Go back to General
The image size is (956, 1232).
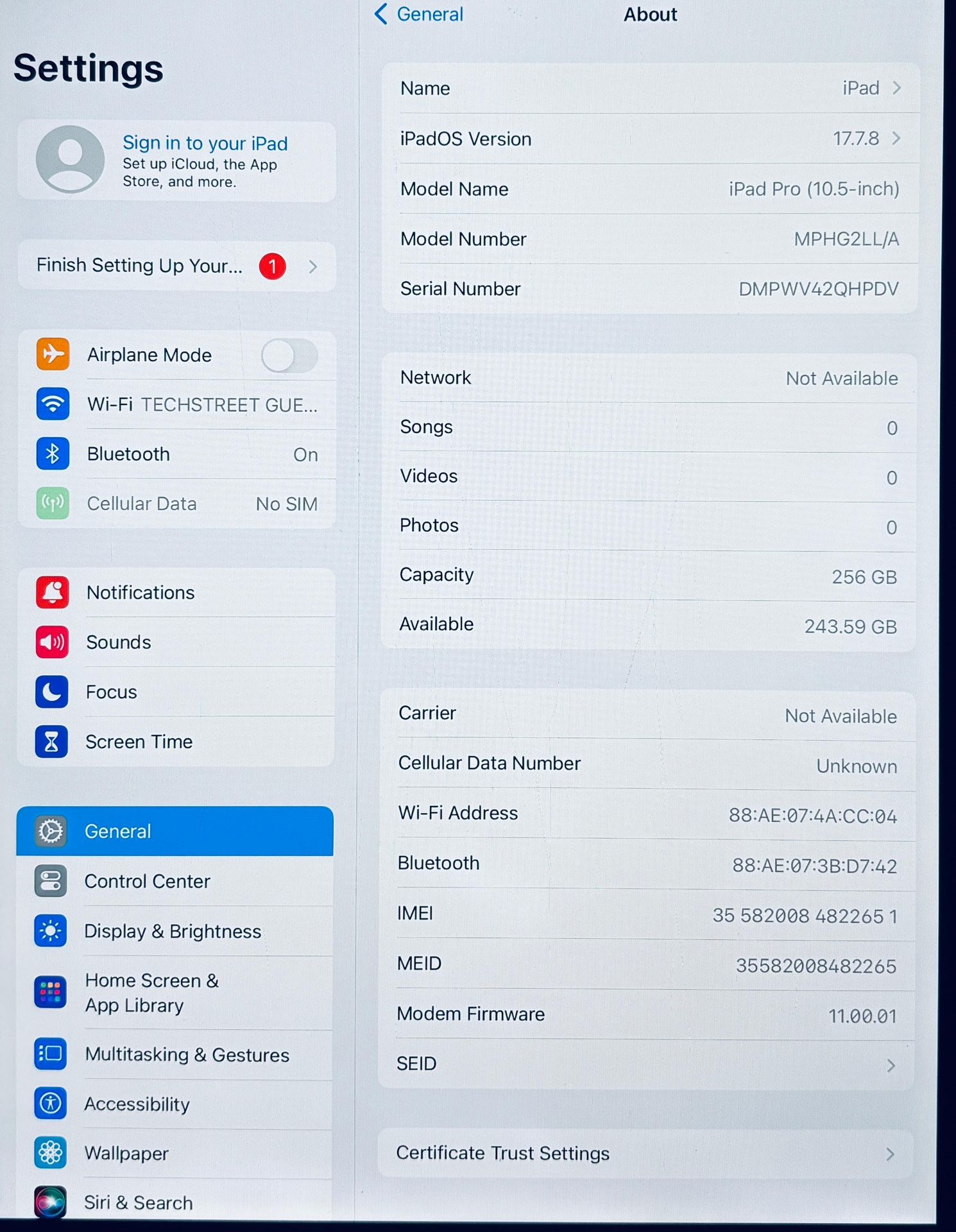419,13
